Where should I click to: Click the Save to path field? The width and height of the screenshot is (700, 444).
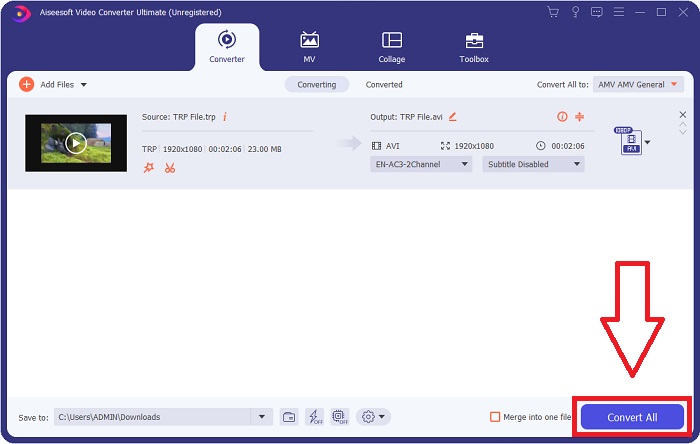[152, 417]
